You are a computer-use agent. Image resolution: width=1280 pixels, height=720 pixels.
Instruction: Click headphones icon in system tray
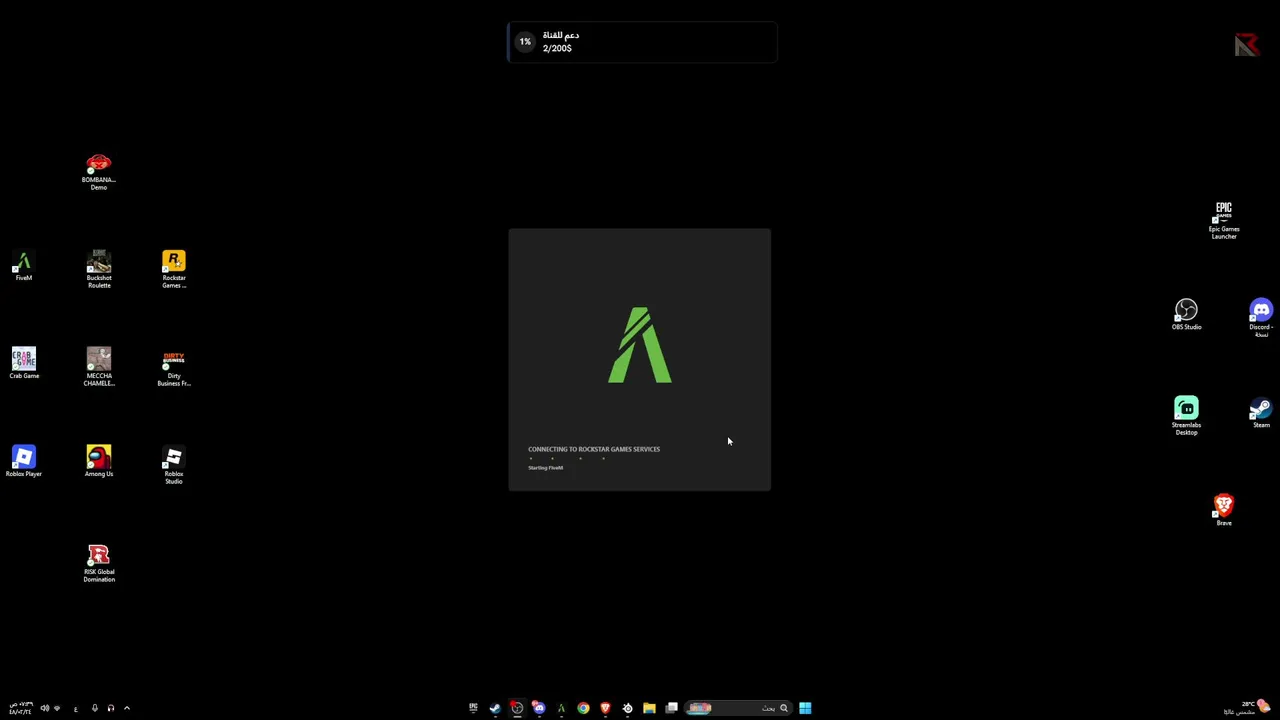click(x=111, y=708)
